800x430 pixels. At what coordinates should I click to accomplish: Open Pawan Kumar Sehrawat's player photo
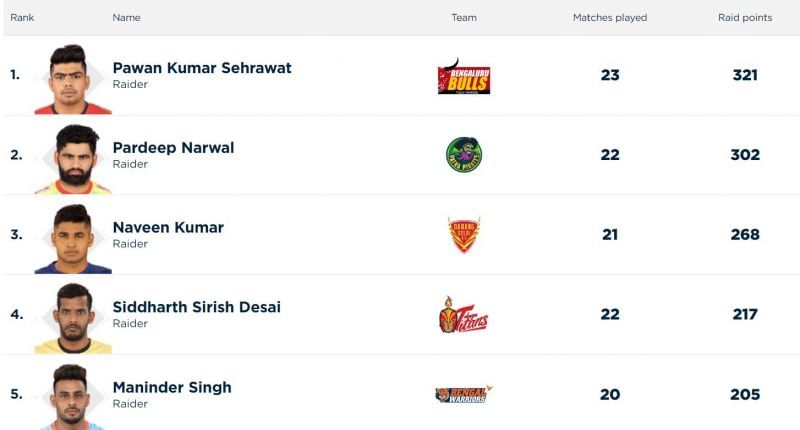click(70, 79)
